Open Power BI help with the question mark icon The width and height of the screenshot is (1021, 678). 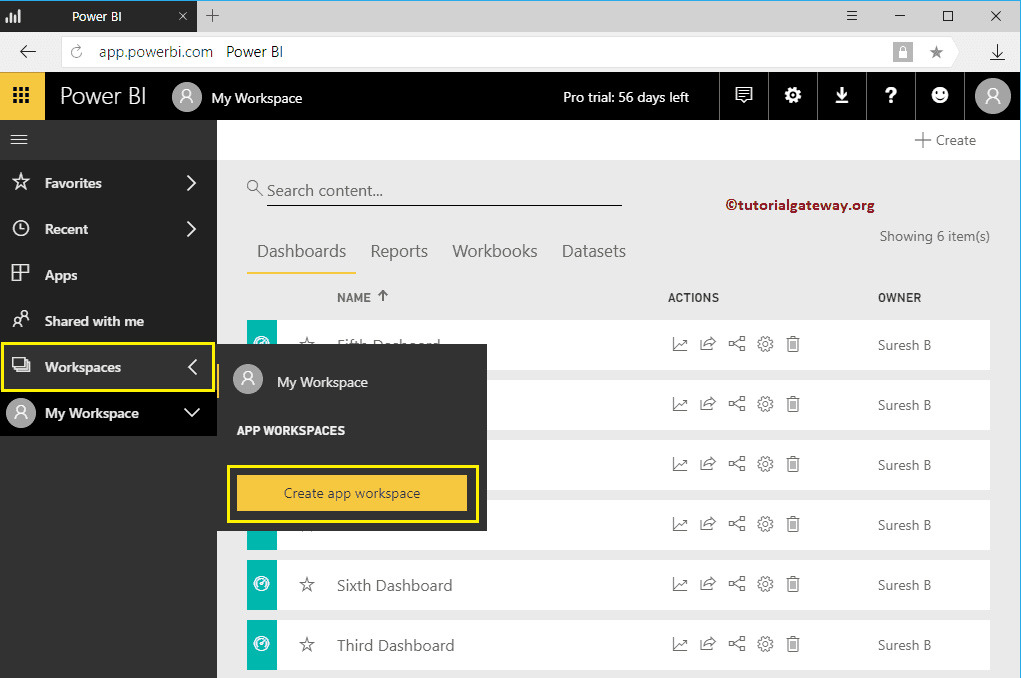tap(890, 95)
